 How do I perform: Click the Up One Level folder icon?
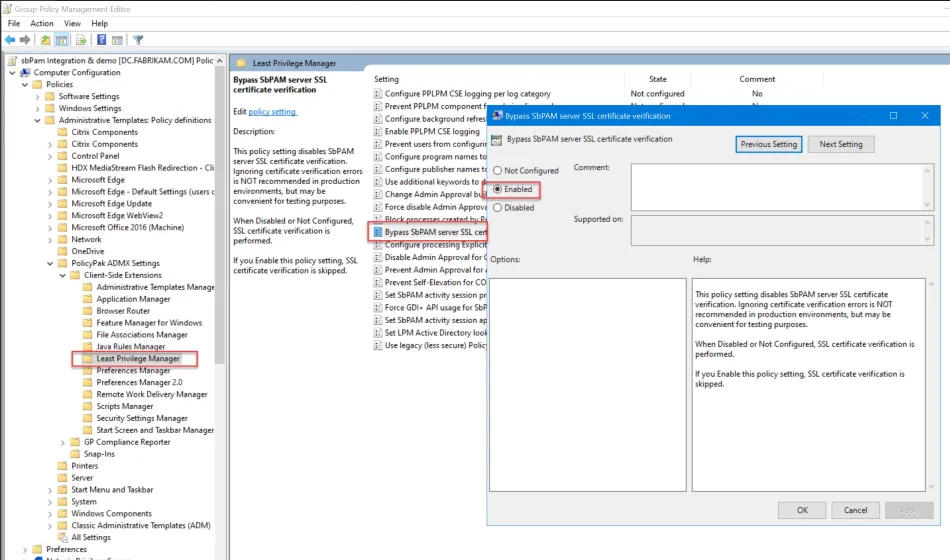(x=46, y=40)
